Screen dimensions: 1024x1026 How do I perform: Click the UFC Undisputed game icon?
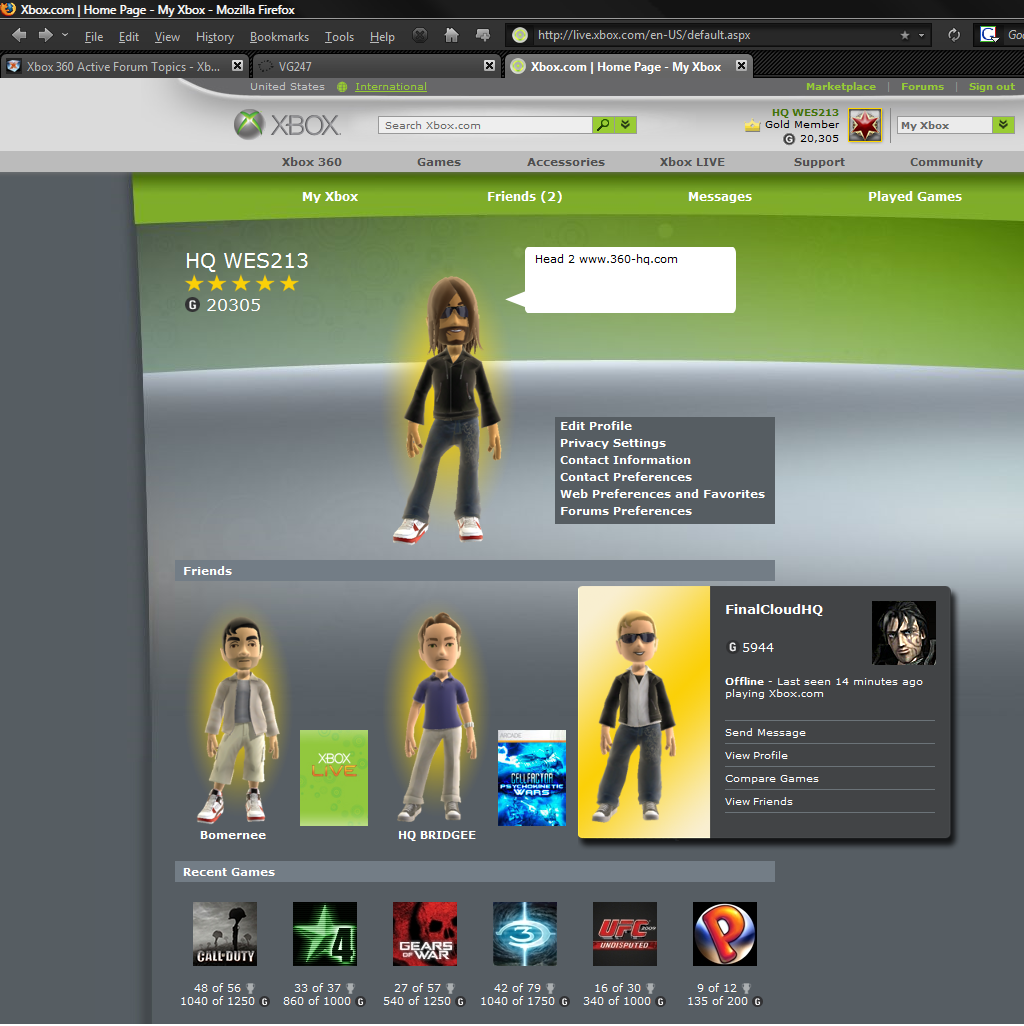coord(625,934)
